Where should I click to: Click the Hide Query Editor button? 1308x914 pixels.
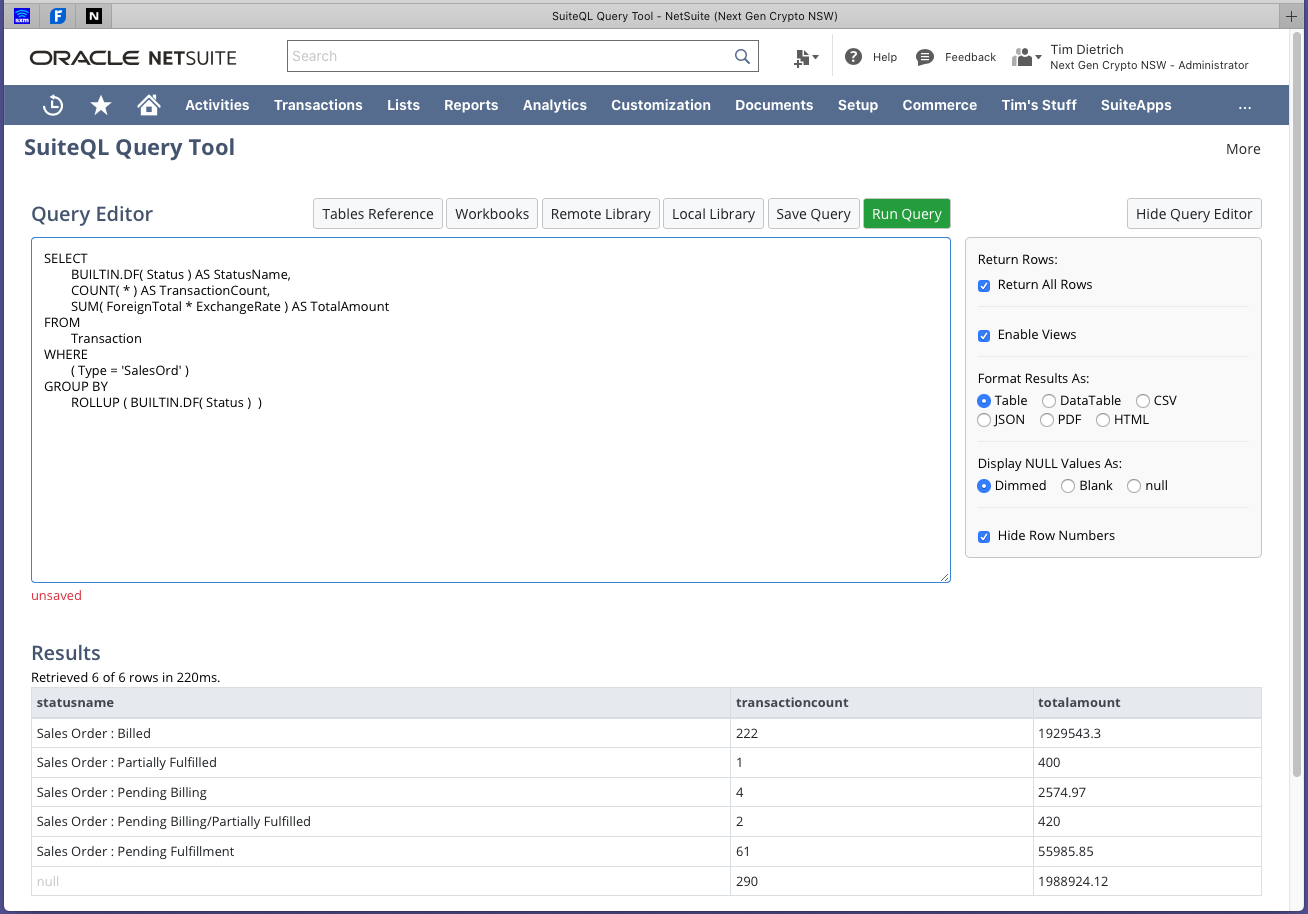click(x=1194, y=214)
